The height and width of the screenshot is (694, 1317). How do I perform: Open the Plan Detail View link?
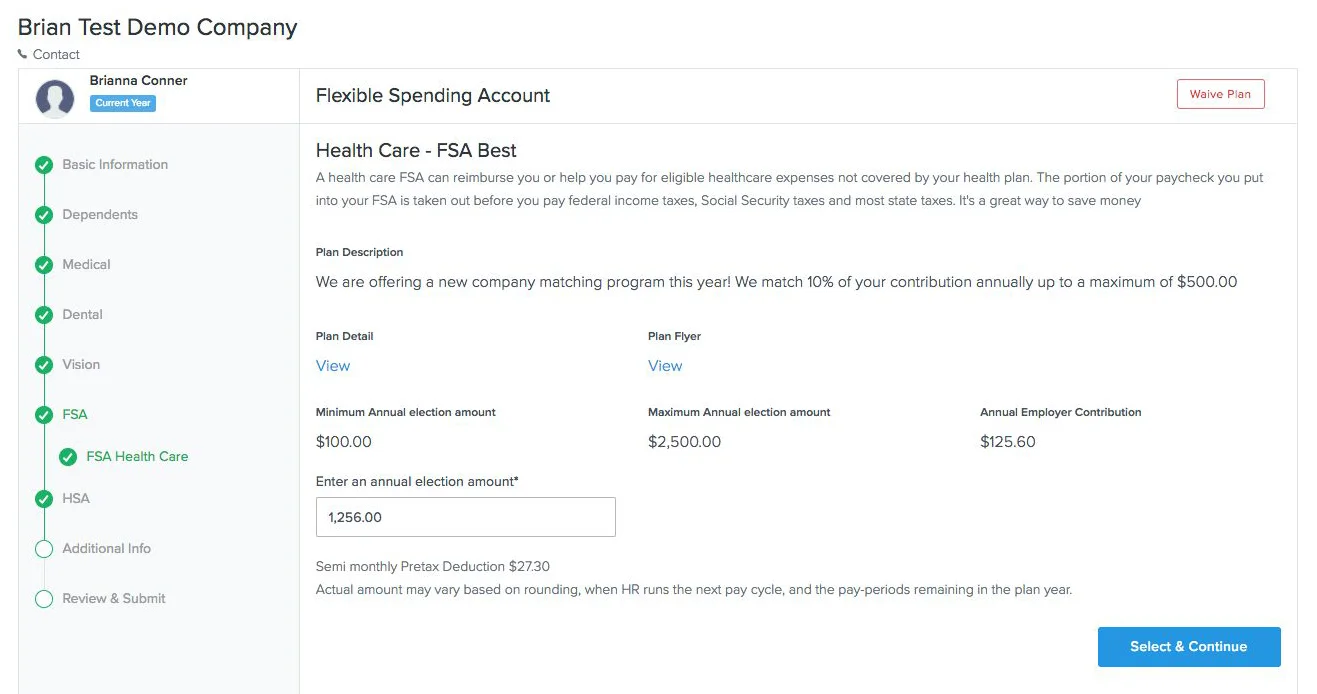click(333, 366)
